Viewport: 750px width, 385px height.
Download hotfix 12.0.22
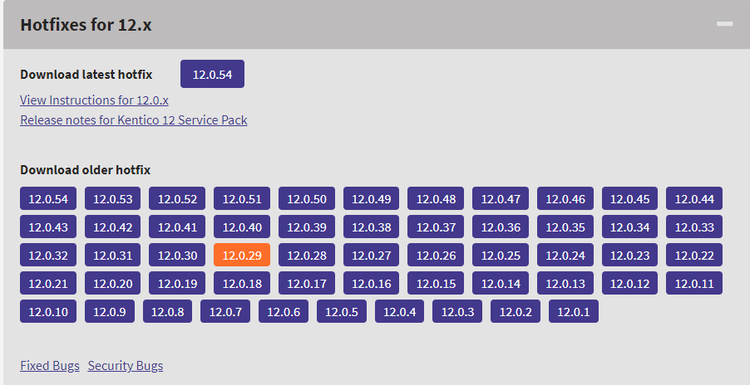click(x=695, y=255)
